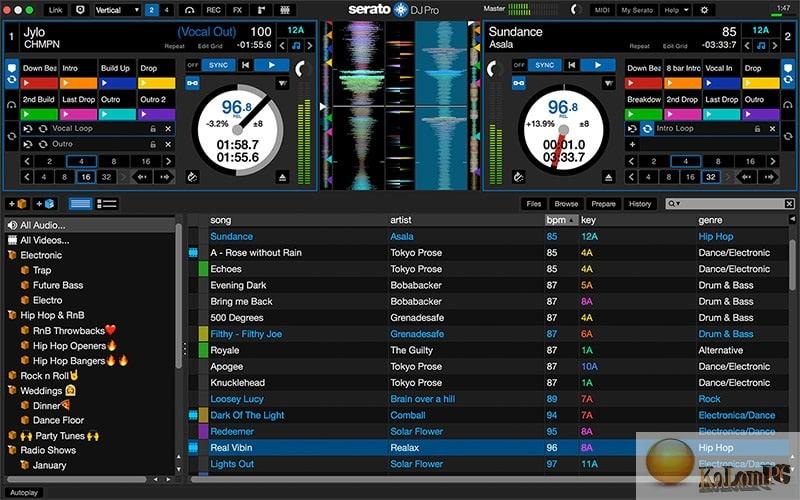Toggle SYNC on deck 2
The height and width of the screenshot is (500, 800).
tap(544, 65)
